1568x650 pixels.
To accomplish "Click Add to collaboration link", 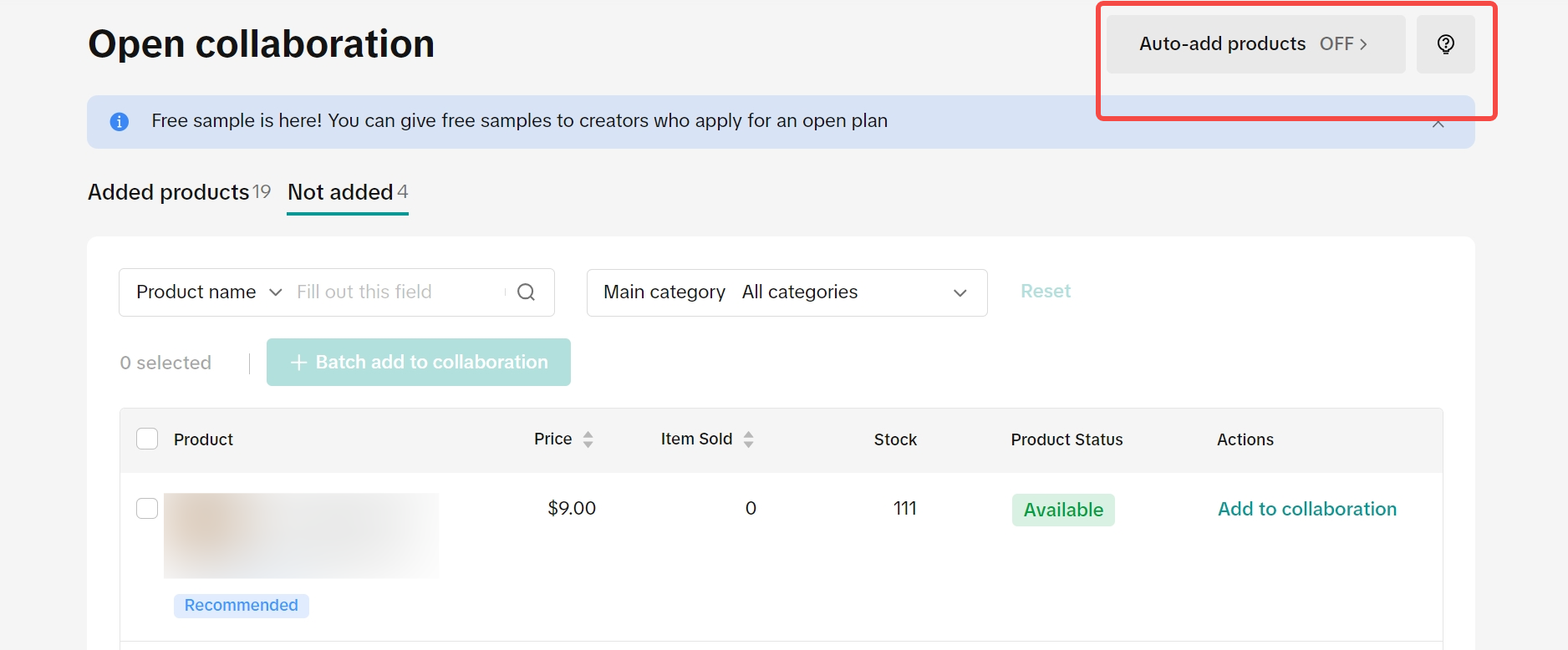I will [x=1306, y=509].
